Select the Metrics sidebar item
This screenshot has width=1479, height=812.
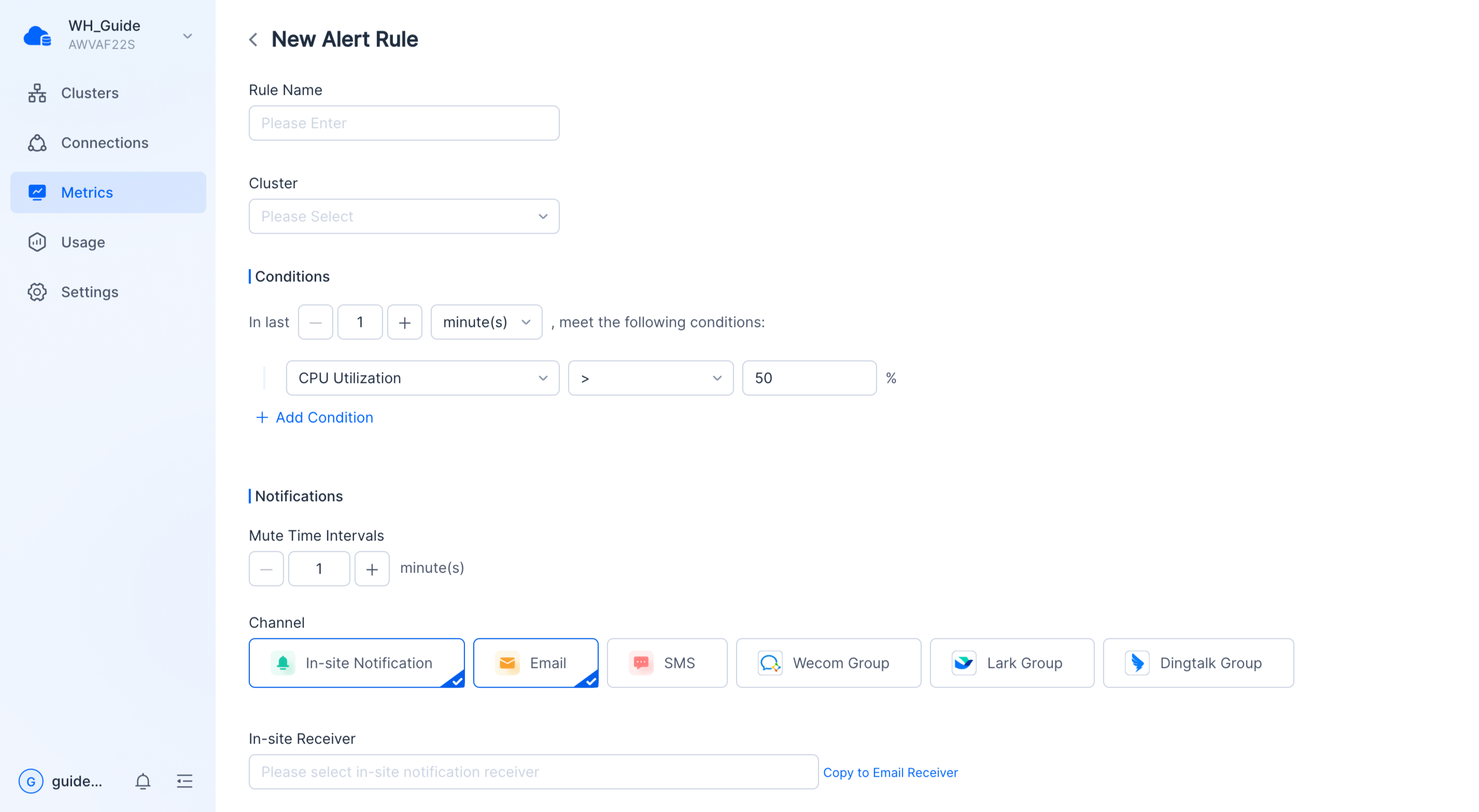[x=108, y=192]
